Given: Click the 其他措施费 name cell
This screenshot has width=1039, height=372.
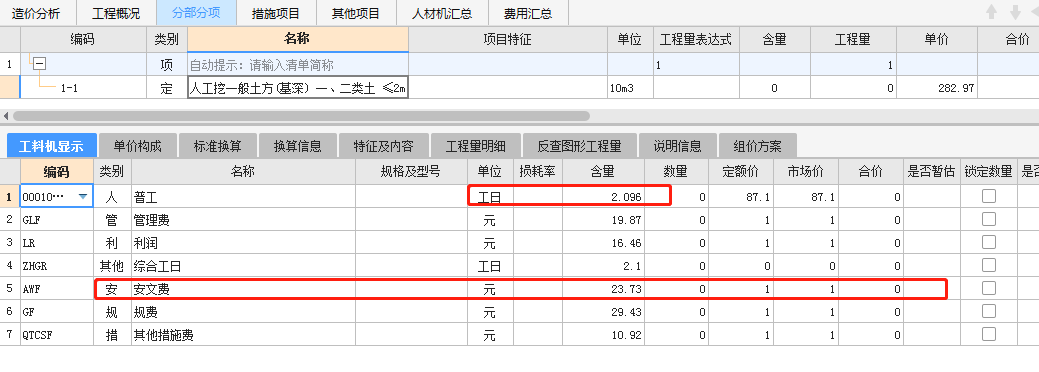Looking at the screenshot, I should [243, 335].
